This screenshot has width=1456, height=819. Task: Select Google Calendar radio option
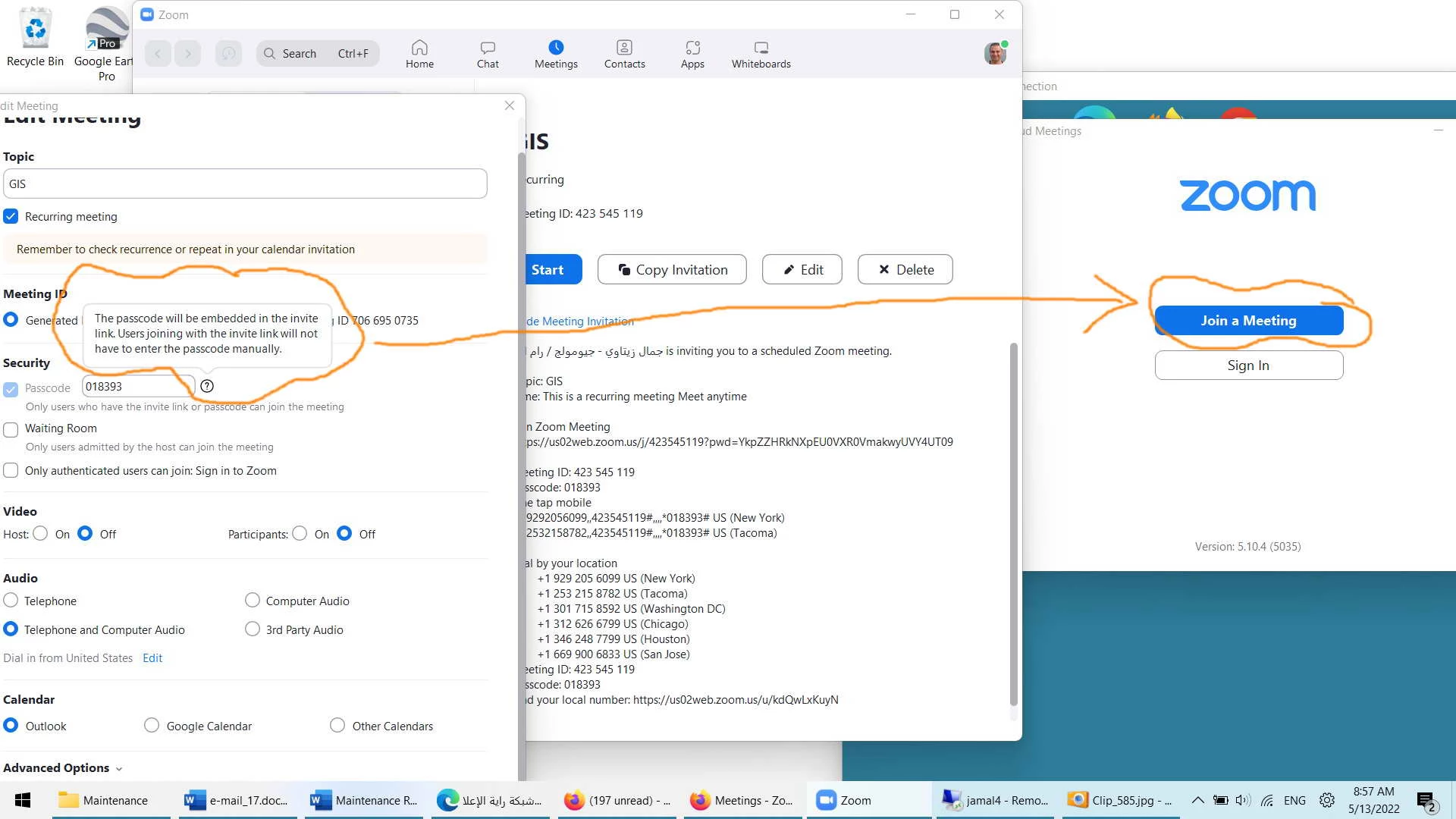tap(152, 726)
